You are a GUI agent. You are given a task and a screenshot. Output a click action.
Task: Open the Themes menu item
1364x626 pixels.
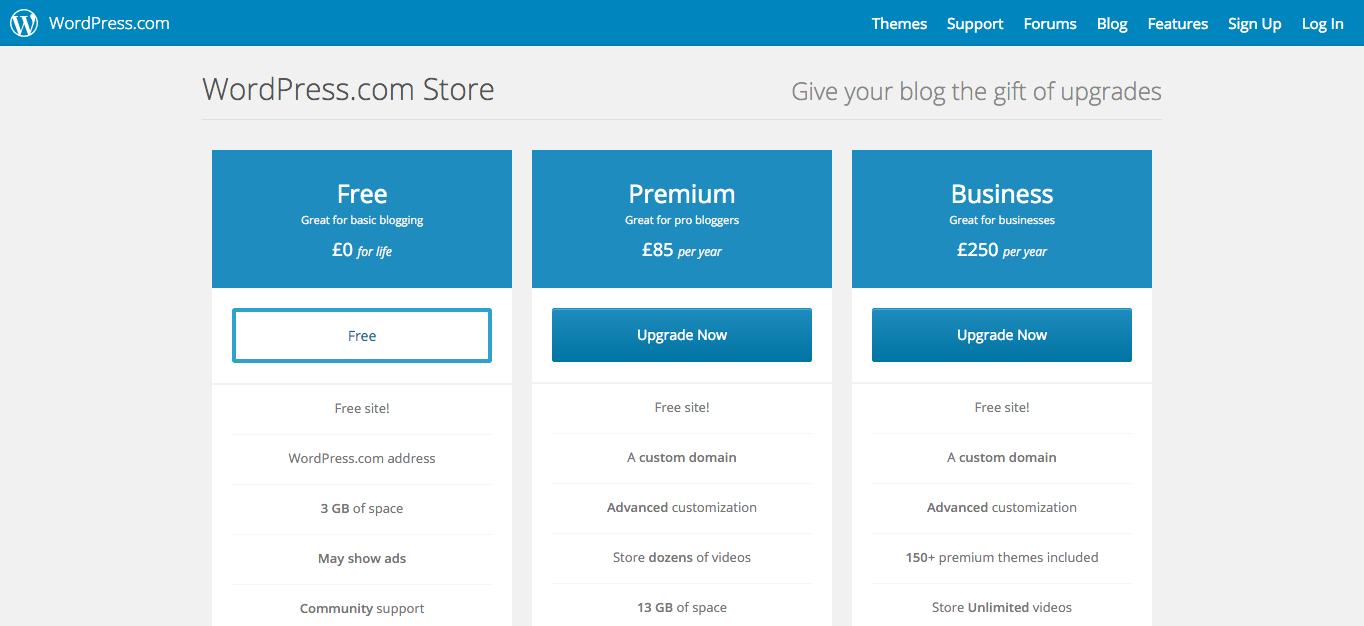(898, 23)
